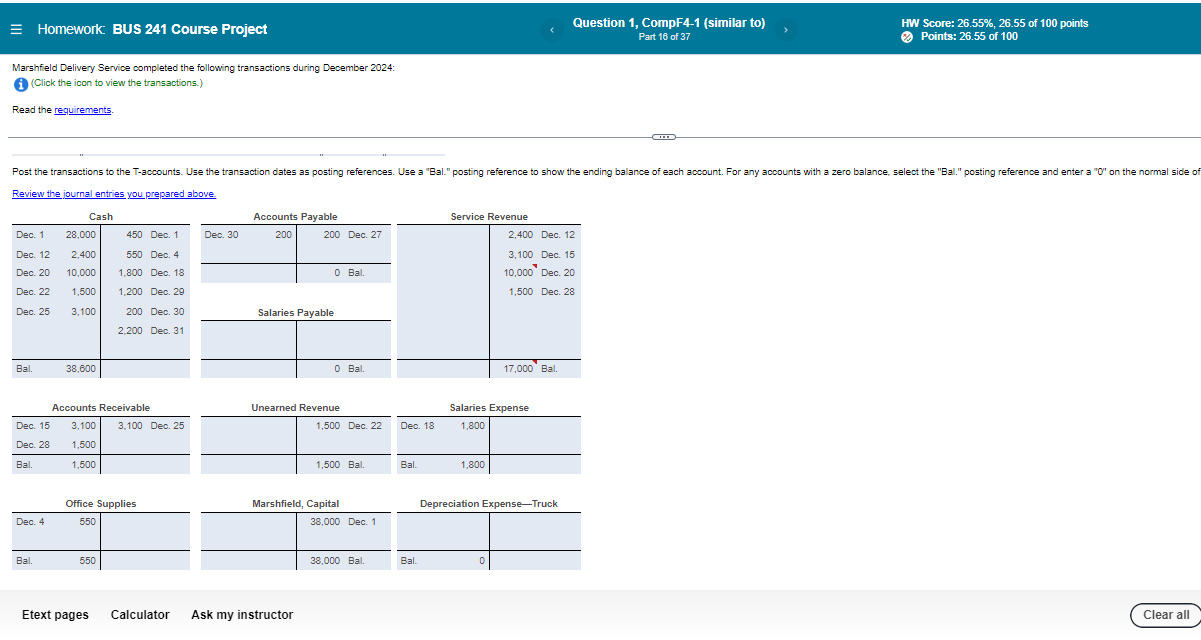The image size is (1201, 640).
Task: Select Ask my instructor
Action: click(242, 614)
